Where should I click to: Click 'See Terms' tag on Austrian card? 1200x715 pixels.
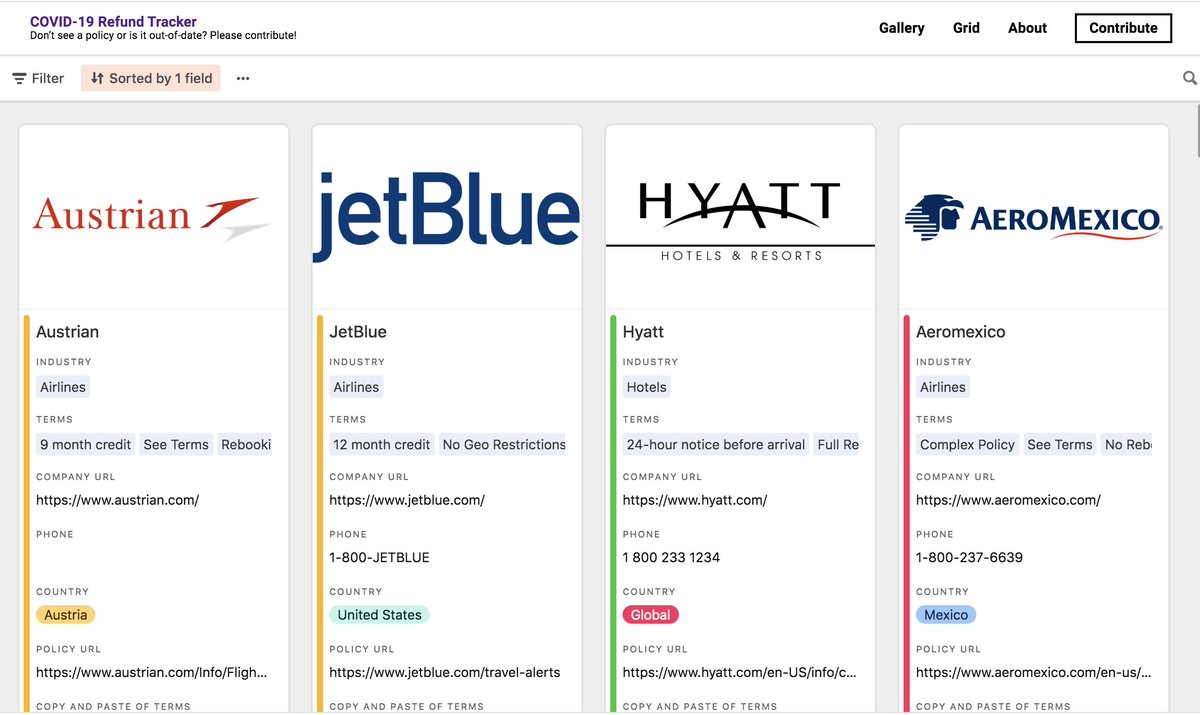[176, 445]
